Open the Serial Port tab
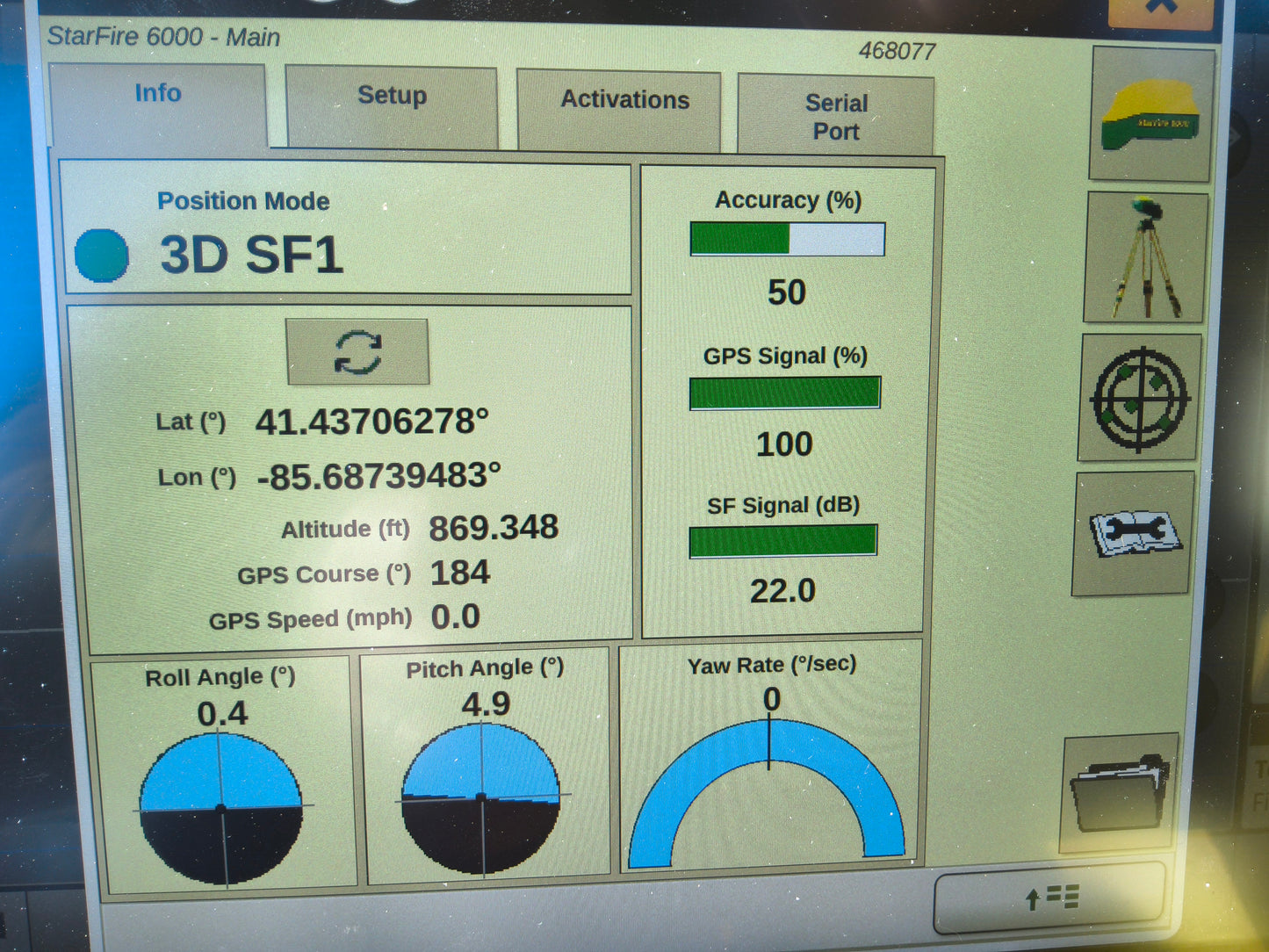This screenshot has width=1269, height=952. pyautogui.click(x=835, y=116)
